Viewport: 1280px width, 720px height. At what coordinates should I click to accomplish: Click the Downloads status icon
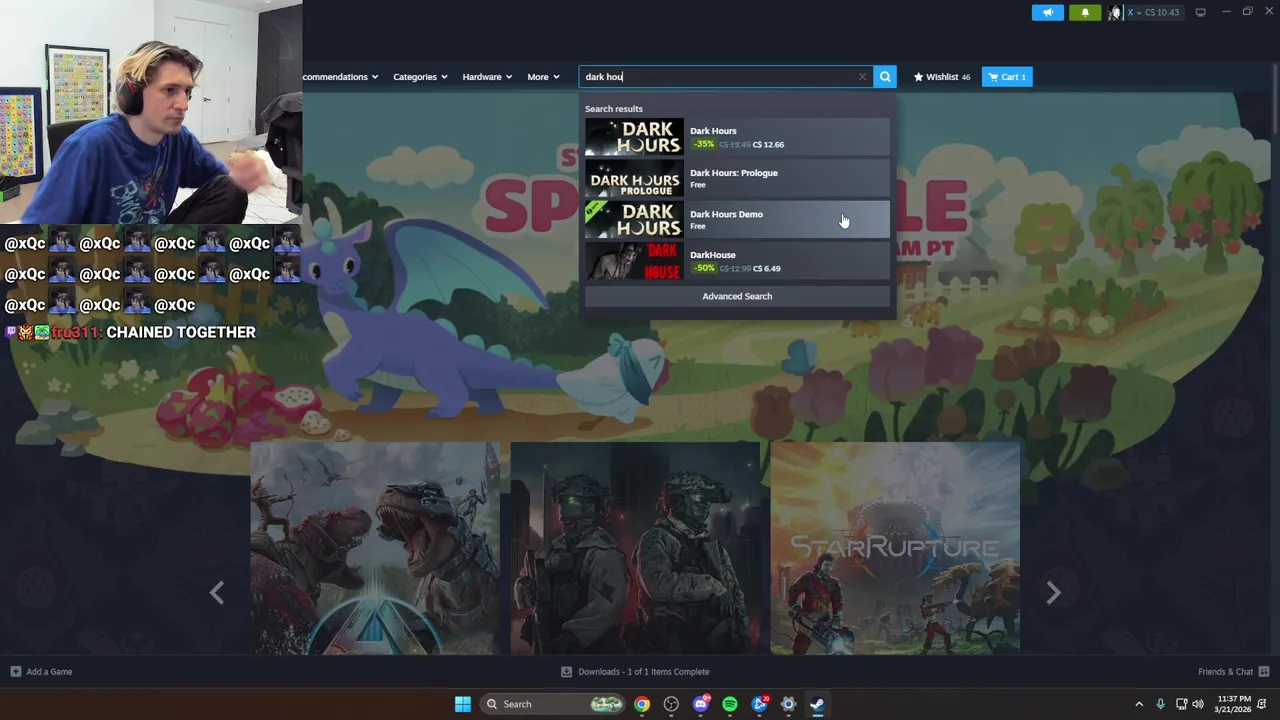click(x=566, y=672)
